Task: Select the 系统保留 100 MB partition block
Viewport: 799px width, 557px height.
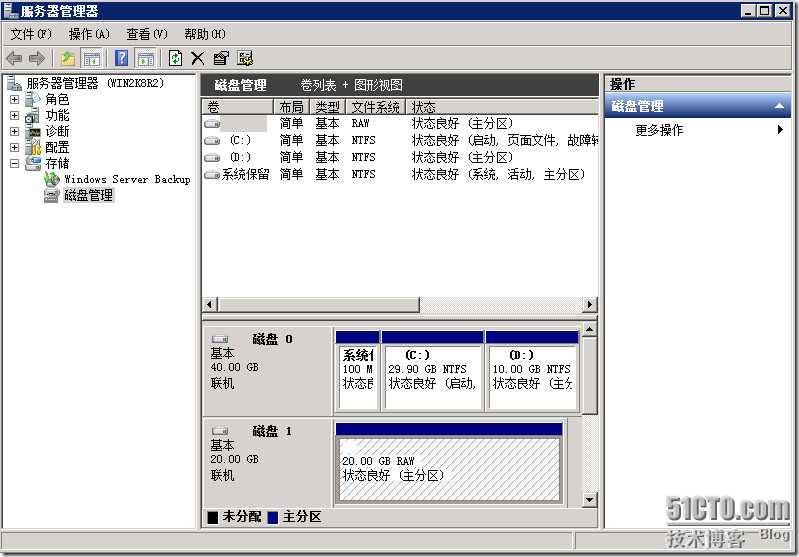Action: (x=358, y=371)
